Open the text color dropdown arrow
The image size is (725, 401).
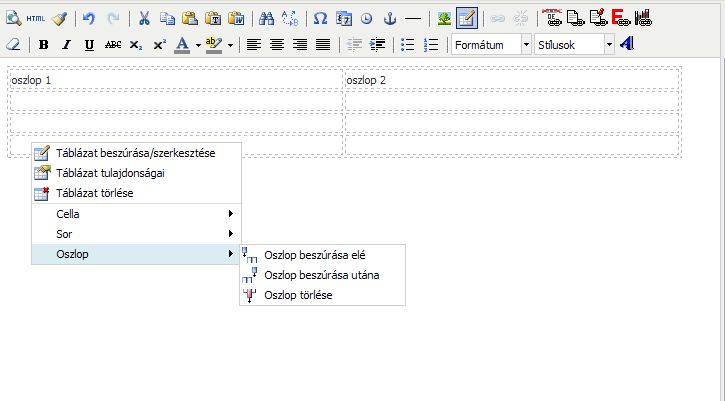(198, 45)
